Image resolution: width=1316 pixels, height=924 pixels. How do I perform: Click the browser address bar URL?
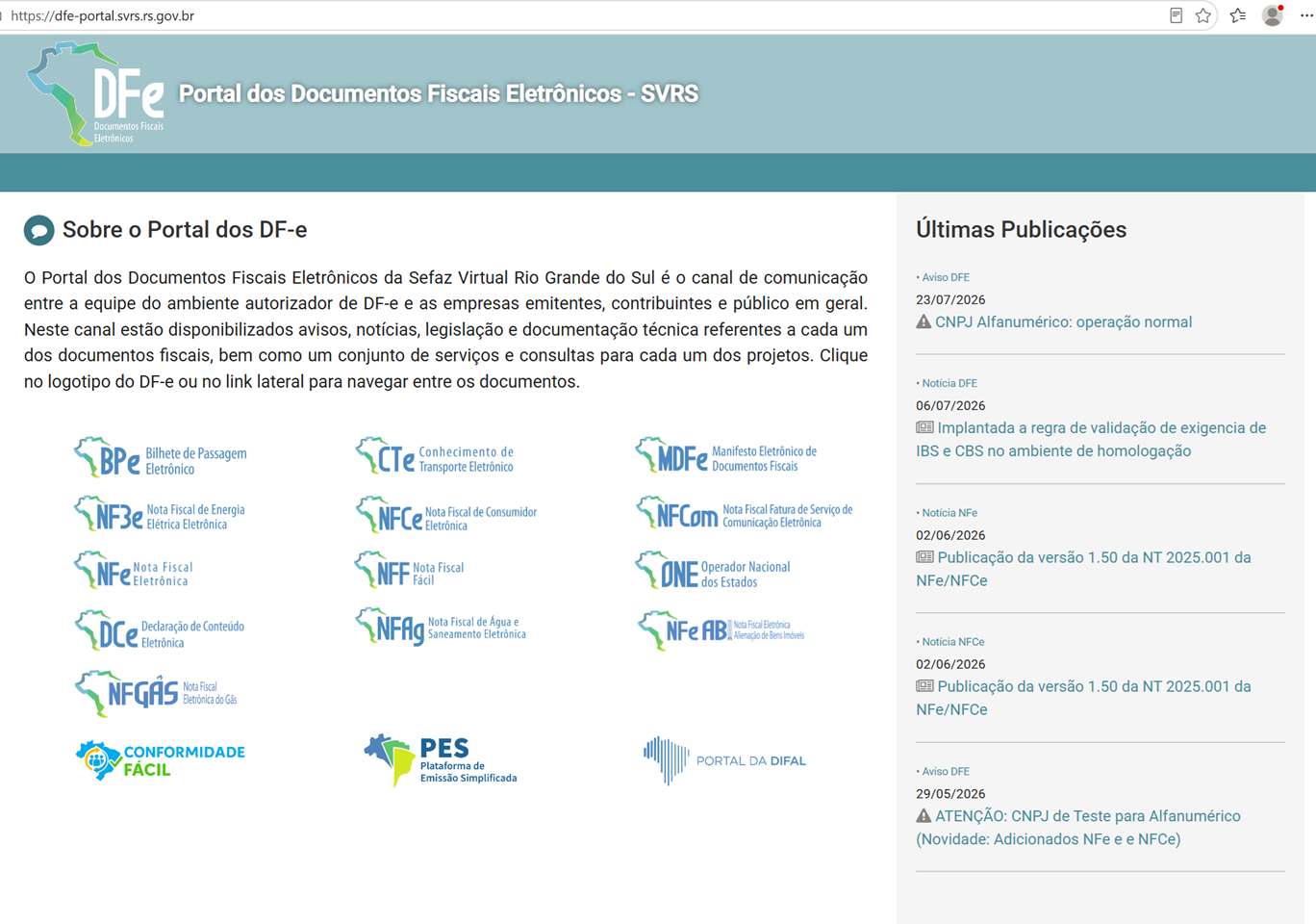pos(103,15)
